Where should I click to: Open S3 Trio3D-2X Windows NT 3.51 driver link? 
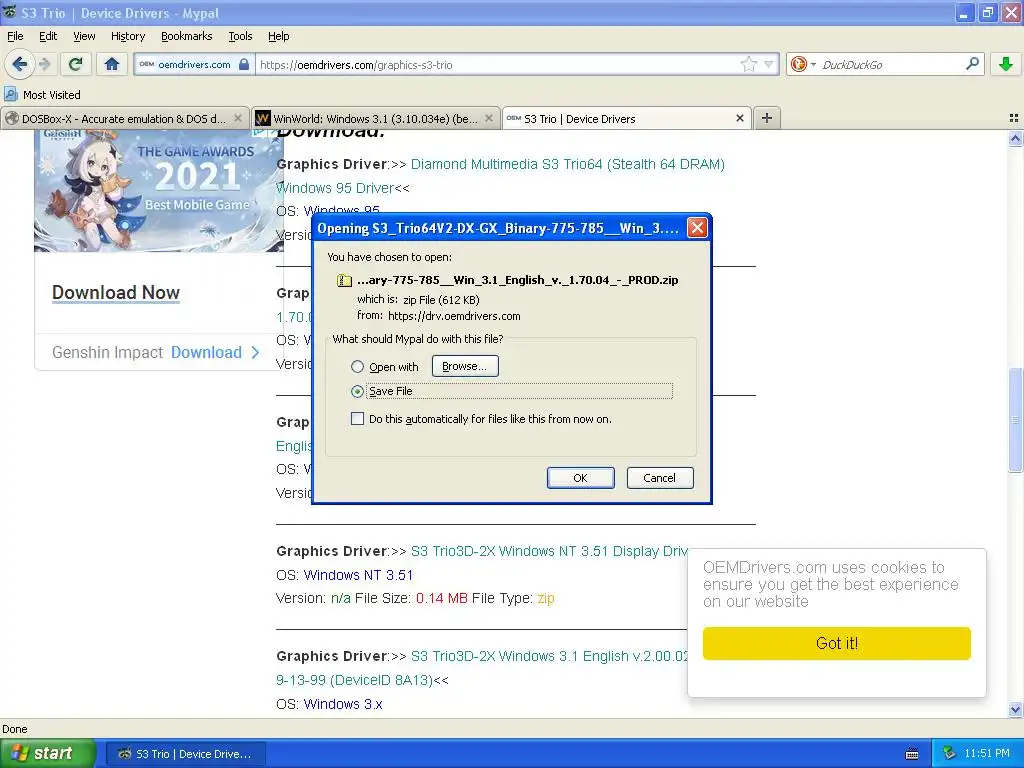pyautogui.click(x=549, y=551)
